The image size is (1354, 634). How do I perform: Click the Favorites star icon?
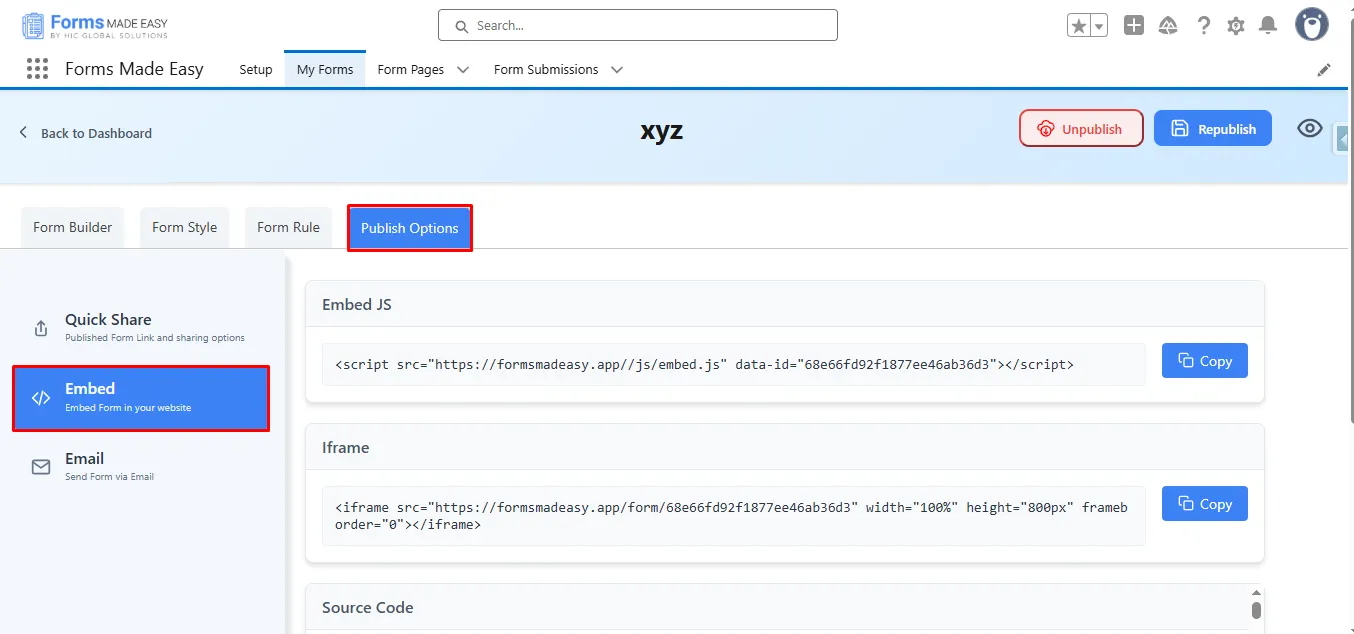[1078, 26]
